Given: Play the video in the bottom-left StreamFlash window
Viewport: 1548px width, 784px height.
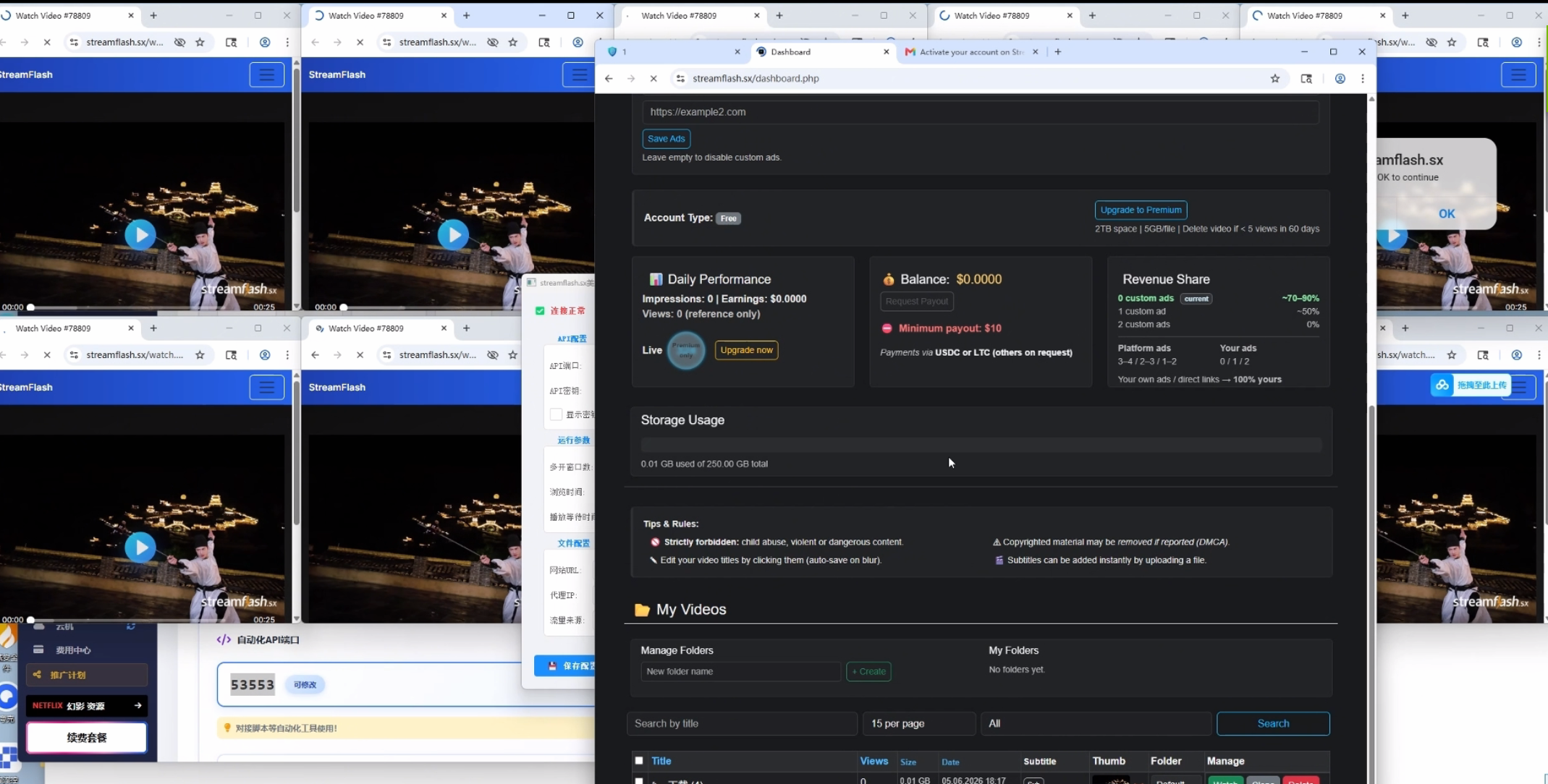Looking at the screenshot, I should click(140, 547).
